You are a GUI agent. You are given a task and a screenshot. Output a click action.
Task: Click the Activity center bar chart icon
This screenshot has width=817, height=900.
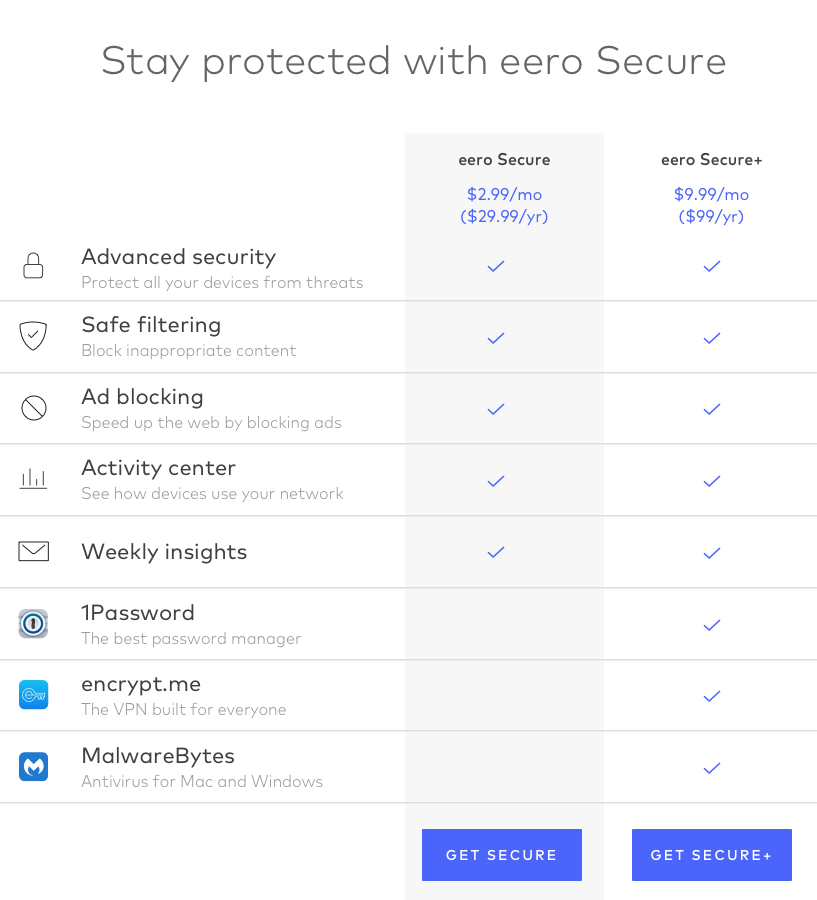coord(33,479)
